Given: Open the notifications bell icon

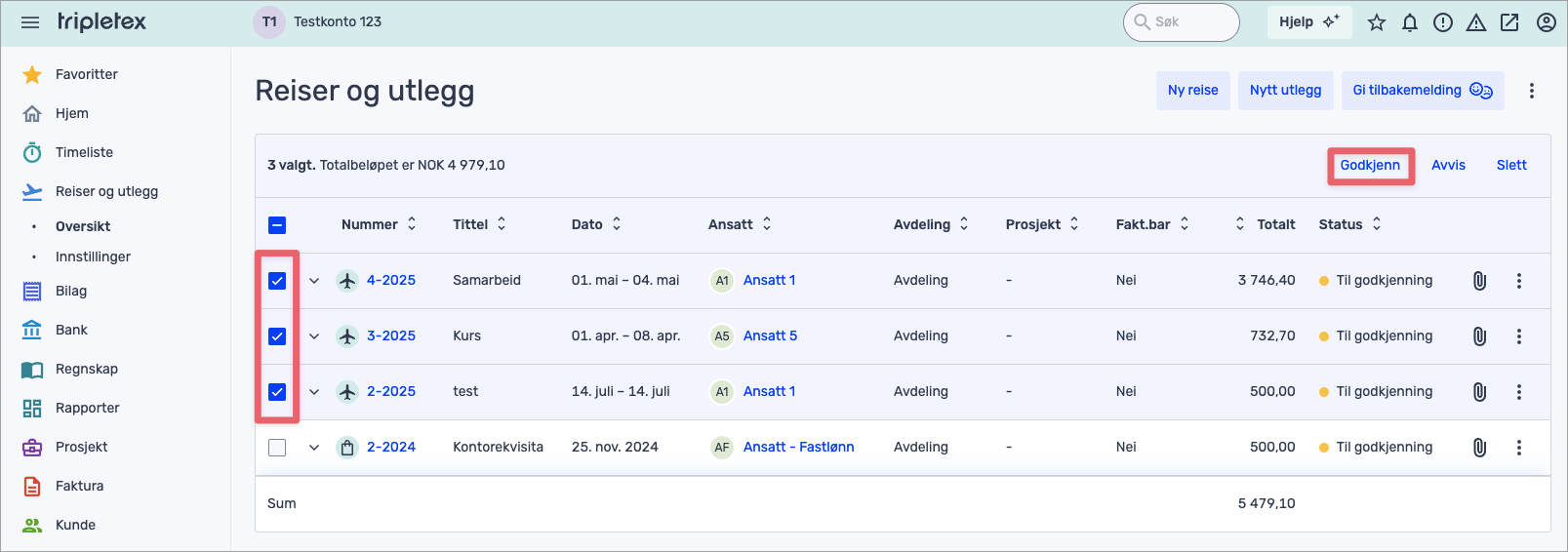Looking at the screenshot, I should [1410, 22].
